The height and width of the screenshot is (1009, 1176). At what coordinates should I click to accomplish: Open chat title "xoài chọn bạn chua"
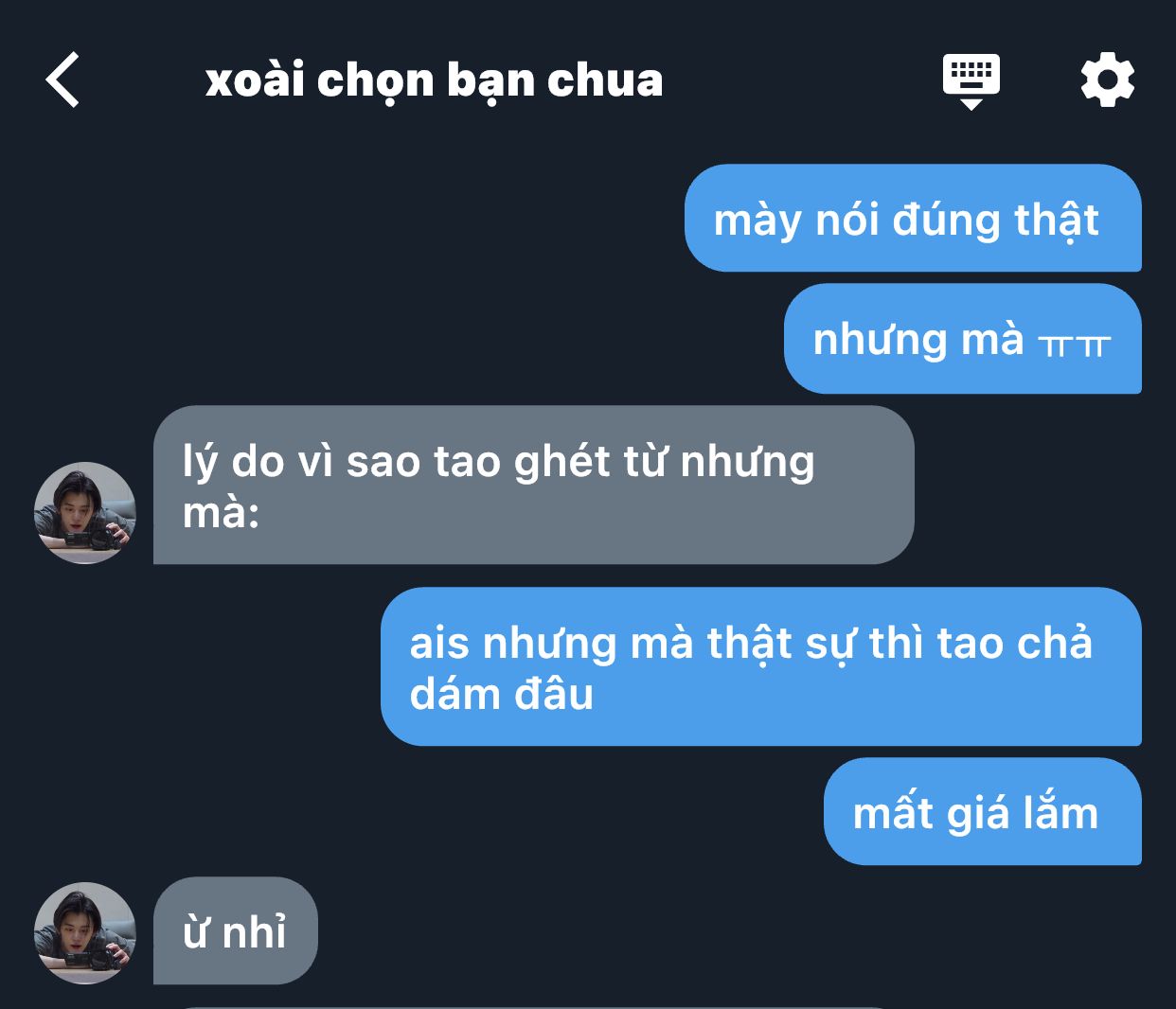click(434, 81)
